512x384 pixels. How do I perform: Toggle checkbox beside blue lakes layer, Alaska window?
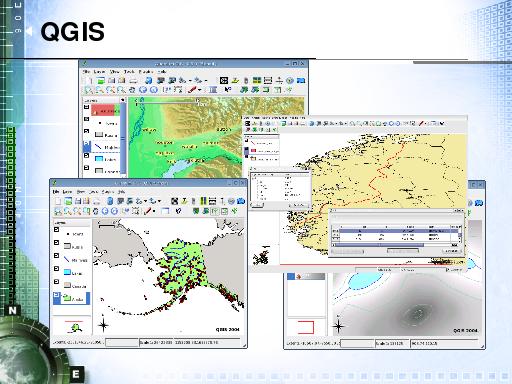[57, 269]
